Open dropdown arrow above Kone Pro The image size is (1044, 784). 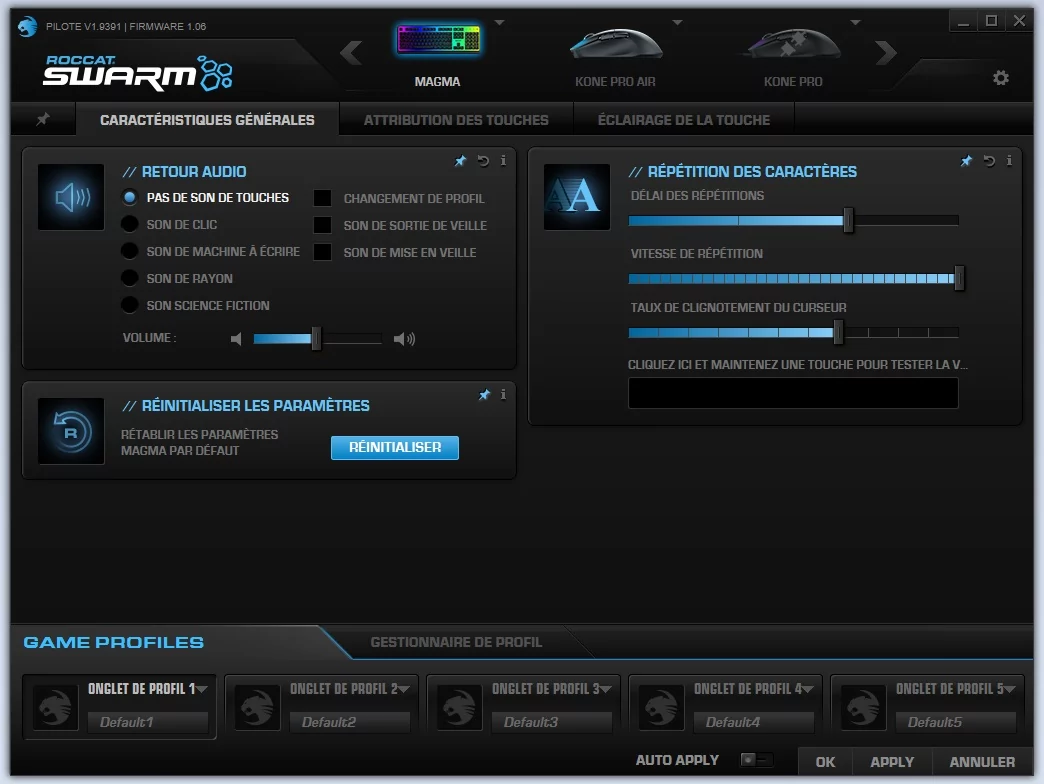[x=856, y=23]
